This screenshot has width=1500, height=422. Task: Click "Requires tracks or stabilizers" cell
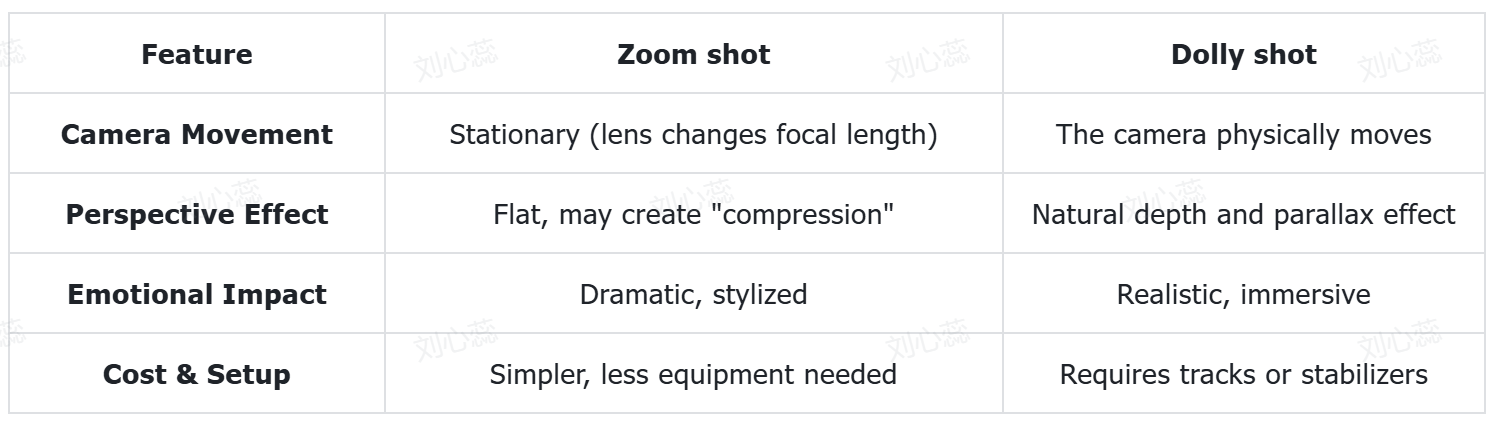[x=1243, y=374]
